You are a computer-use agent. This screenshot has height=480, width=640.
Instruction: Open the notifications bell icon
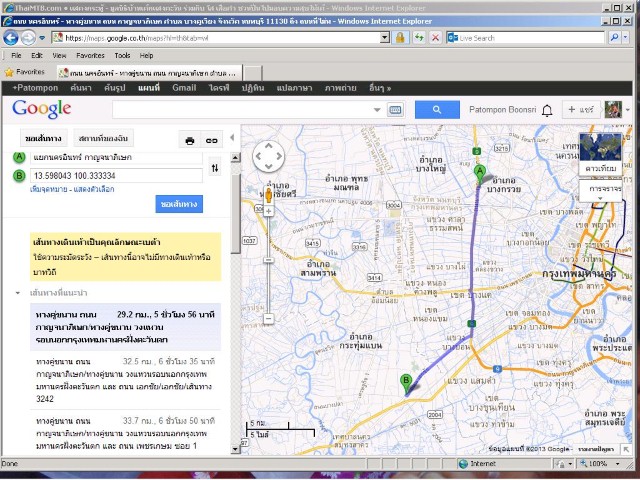pos(547,110)
